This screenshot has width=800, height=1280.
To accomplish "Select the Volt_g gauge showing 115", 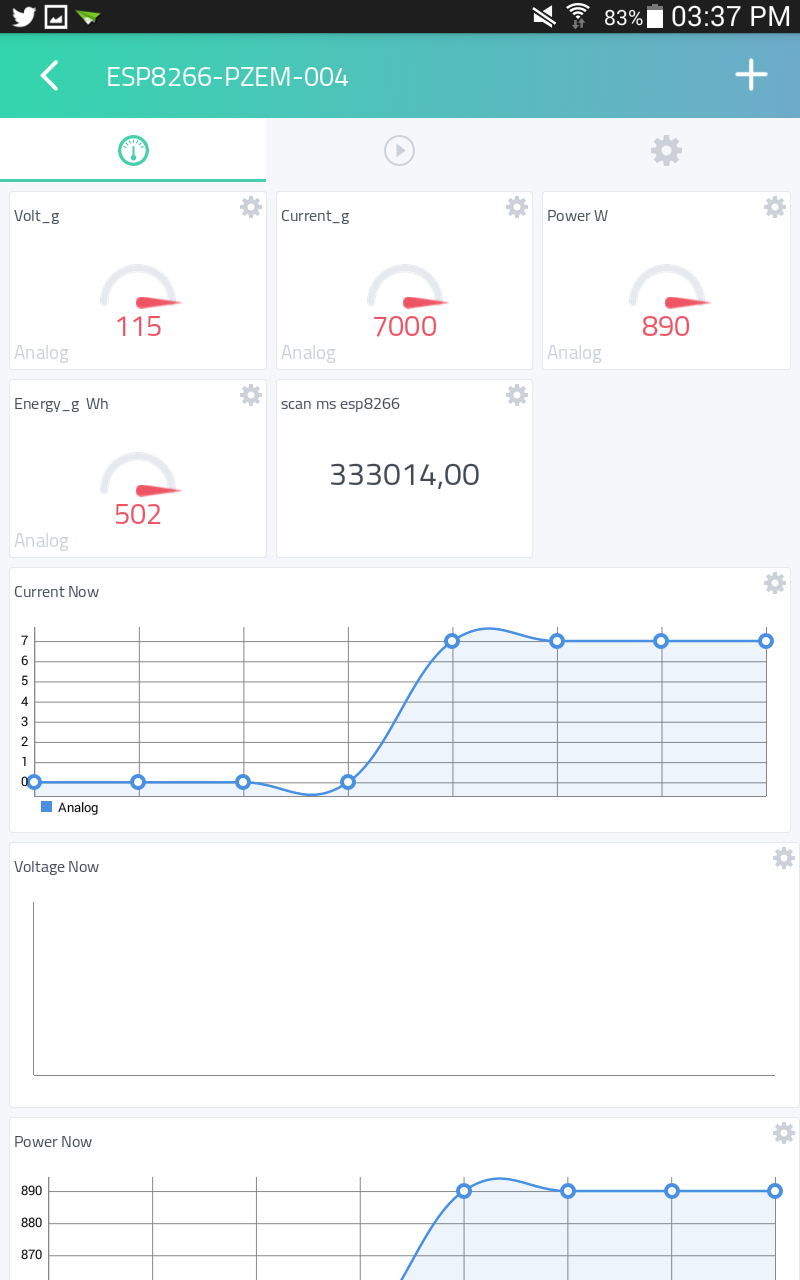I will click(x=139, y=301).
